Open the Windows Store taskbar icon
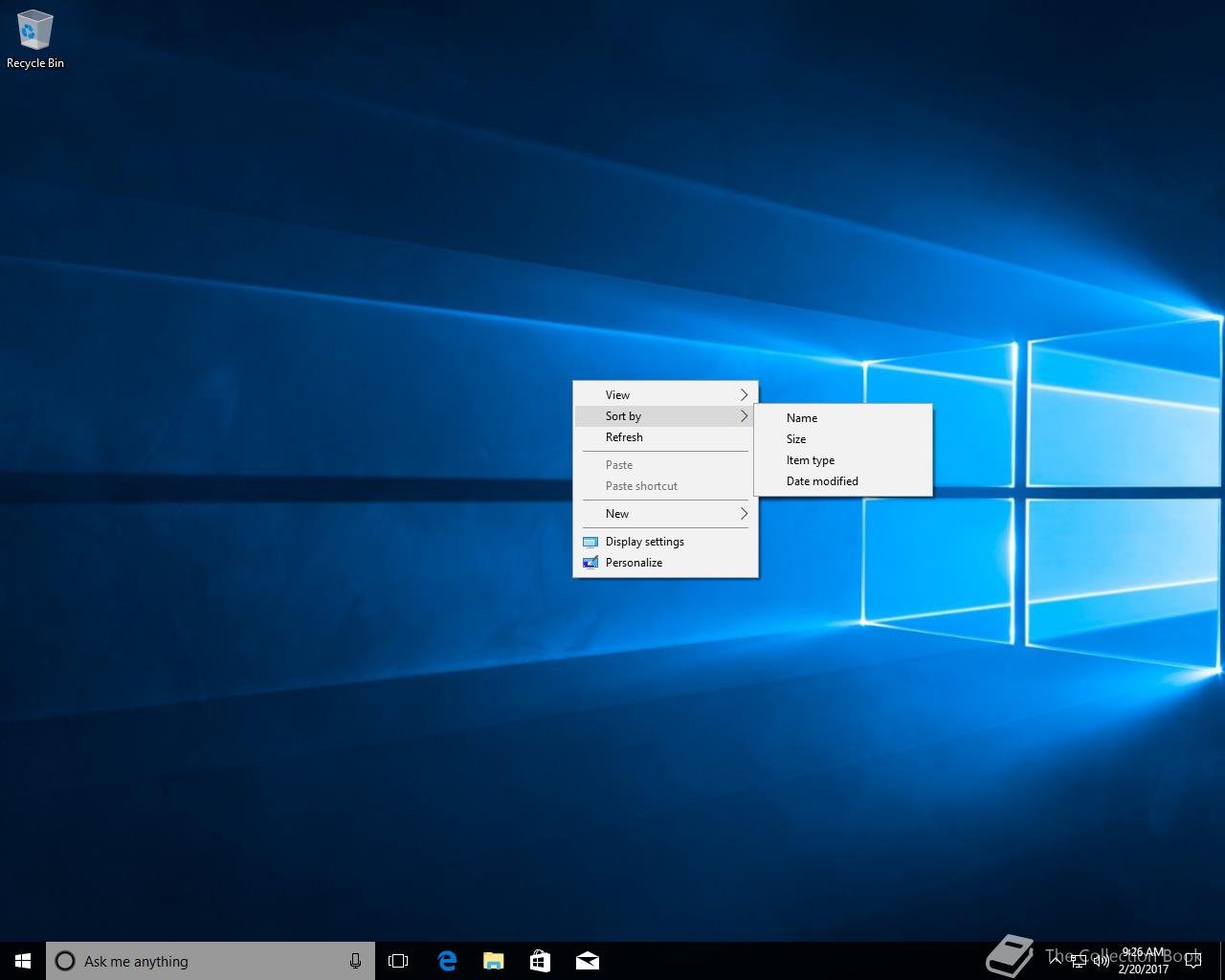The image size is (1225, 980). [540, 961]
